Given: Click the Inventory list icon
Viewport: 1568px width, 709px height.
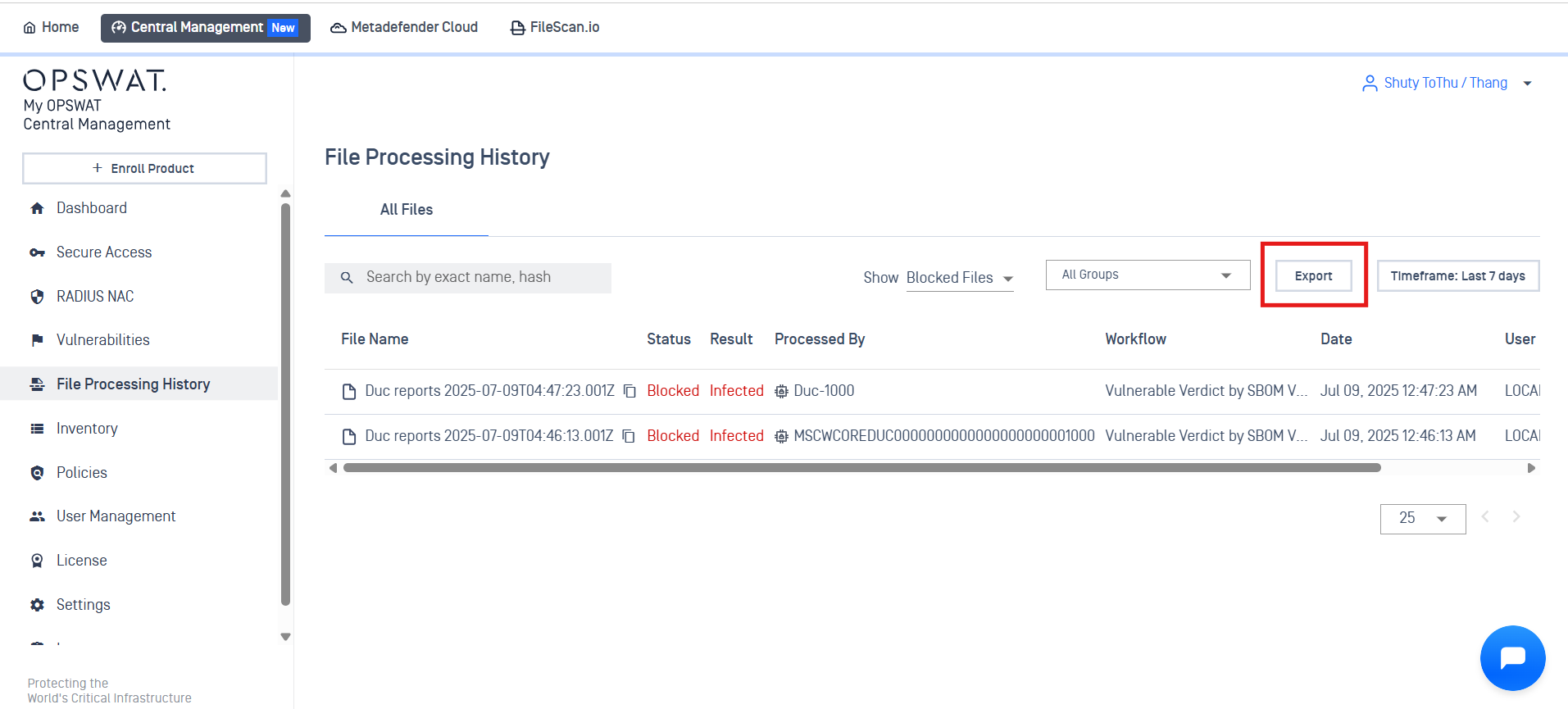Looking at the screenshot, I should click(37, 429).
